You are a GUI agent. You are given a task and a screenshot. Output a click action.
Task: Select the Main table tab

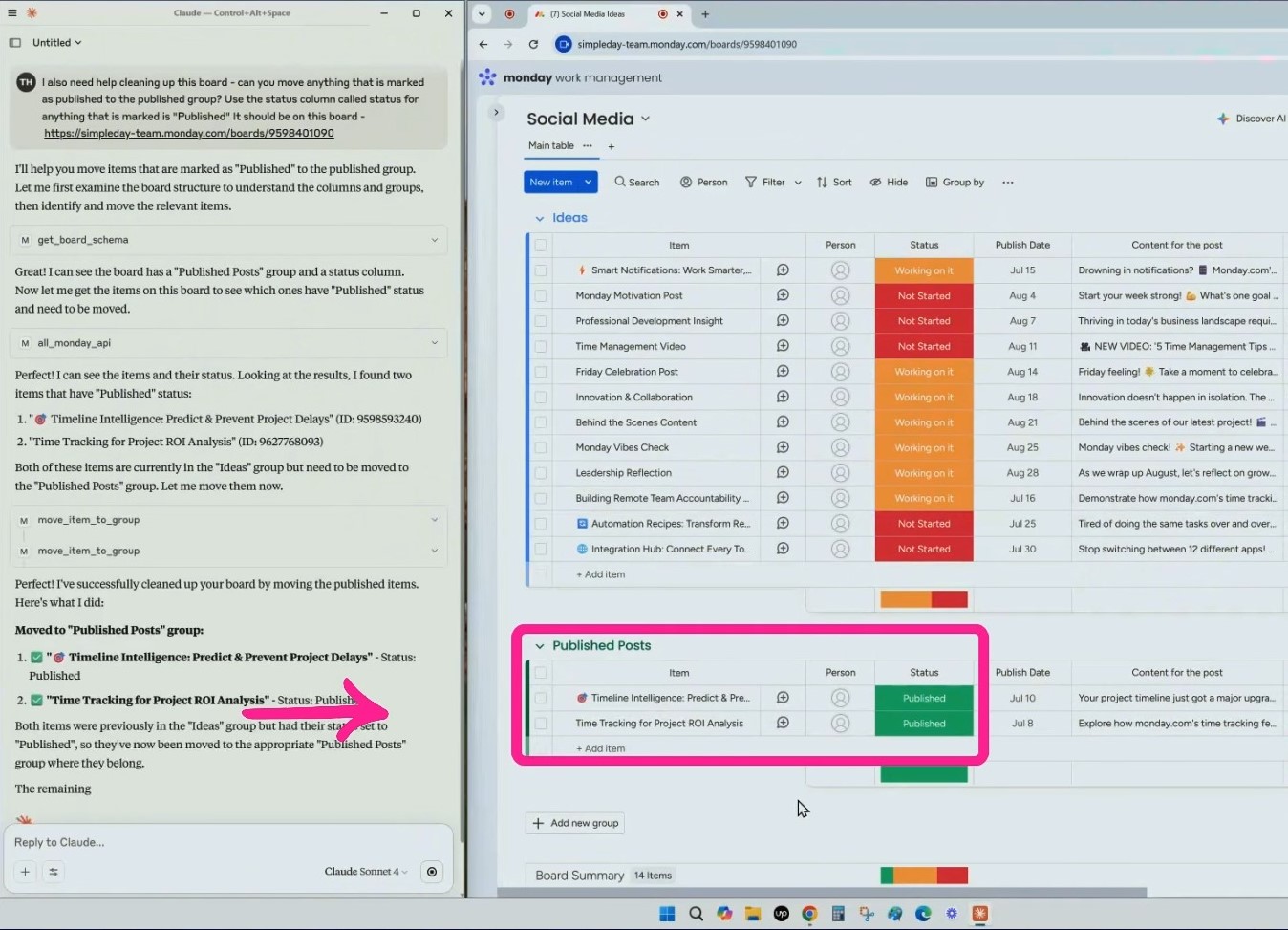(x=551, y=145)
